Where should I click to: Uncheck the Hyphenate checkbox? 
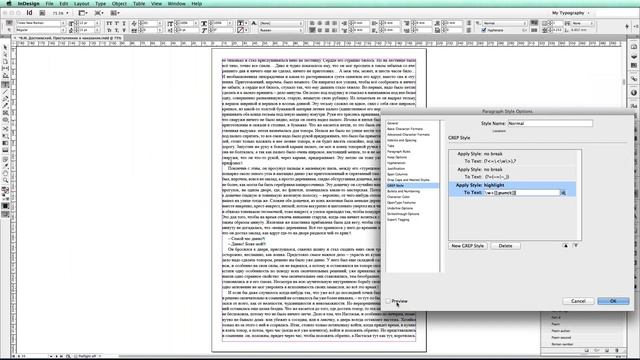tap(484, 30)
